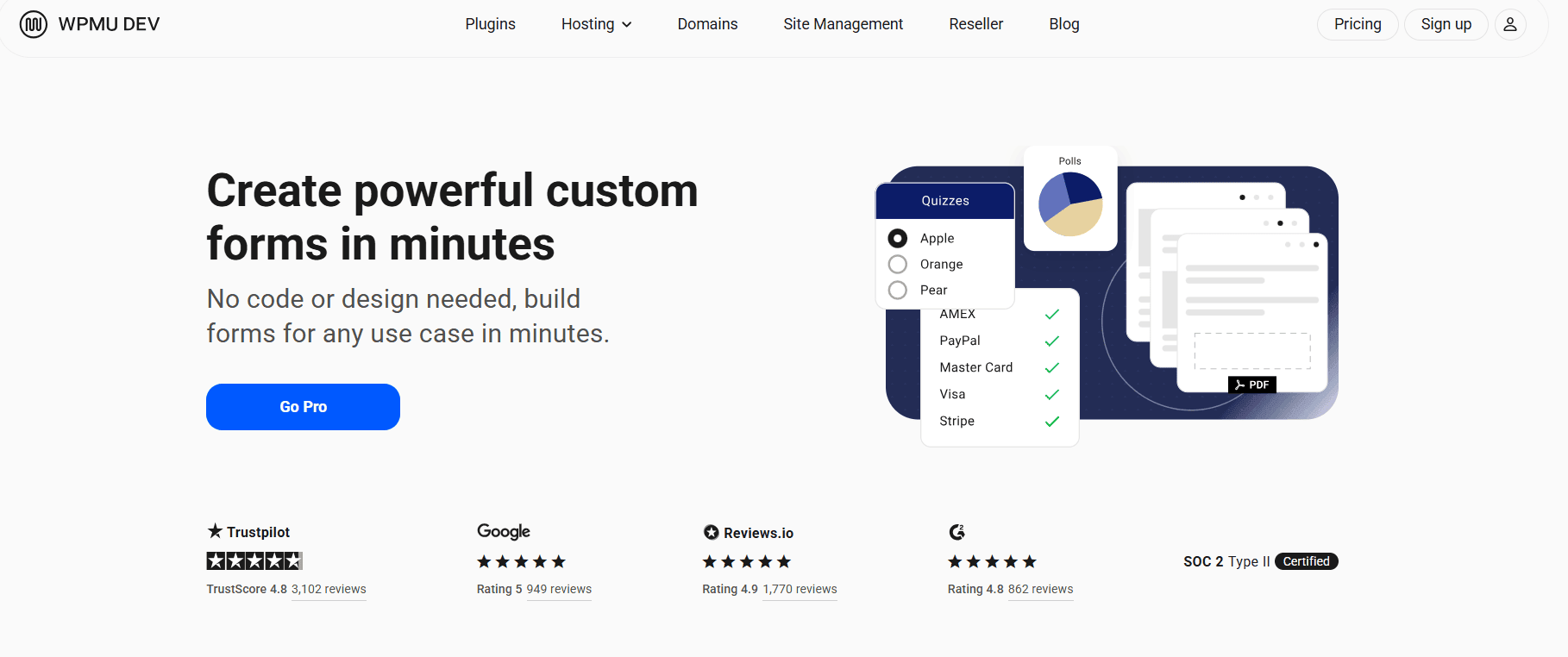The height and width of the screenshot is (657, 1568).
Task: Click the "Visa" list entry text
Action: 953,394
